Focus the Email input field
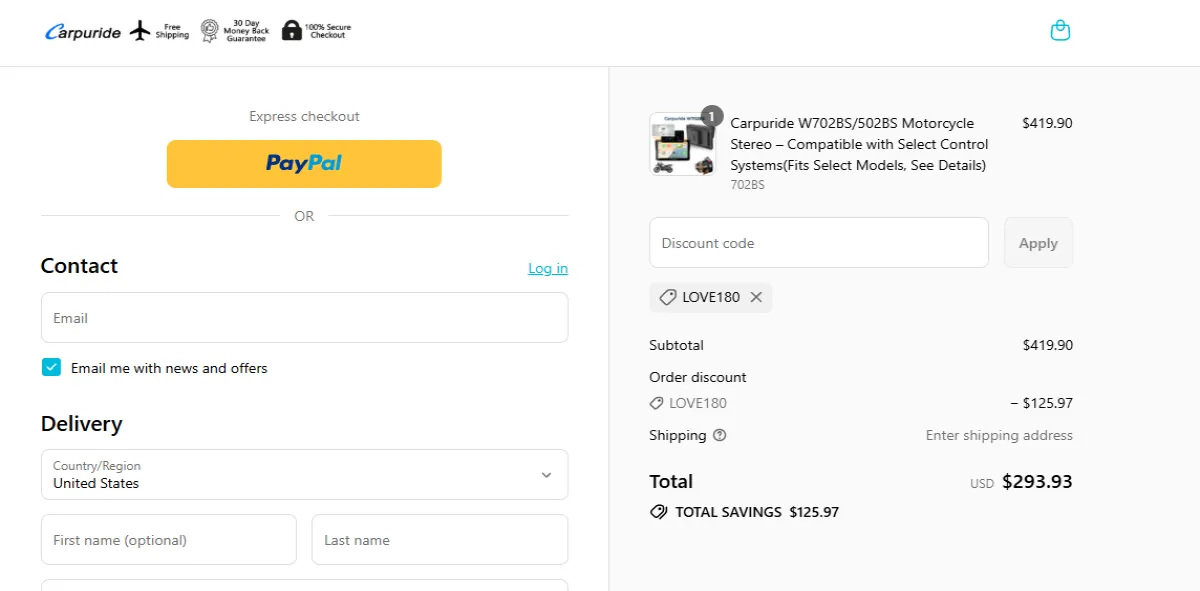The height and width of the screenshot is (591, 1200). click(x=304, y=317)
